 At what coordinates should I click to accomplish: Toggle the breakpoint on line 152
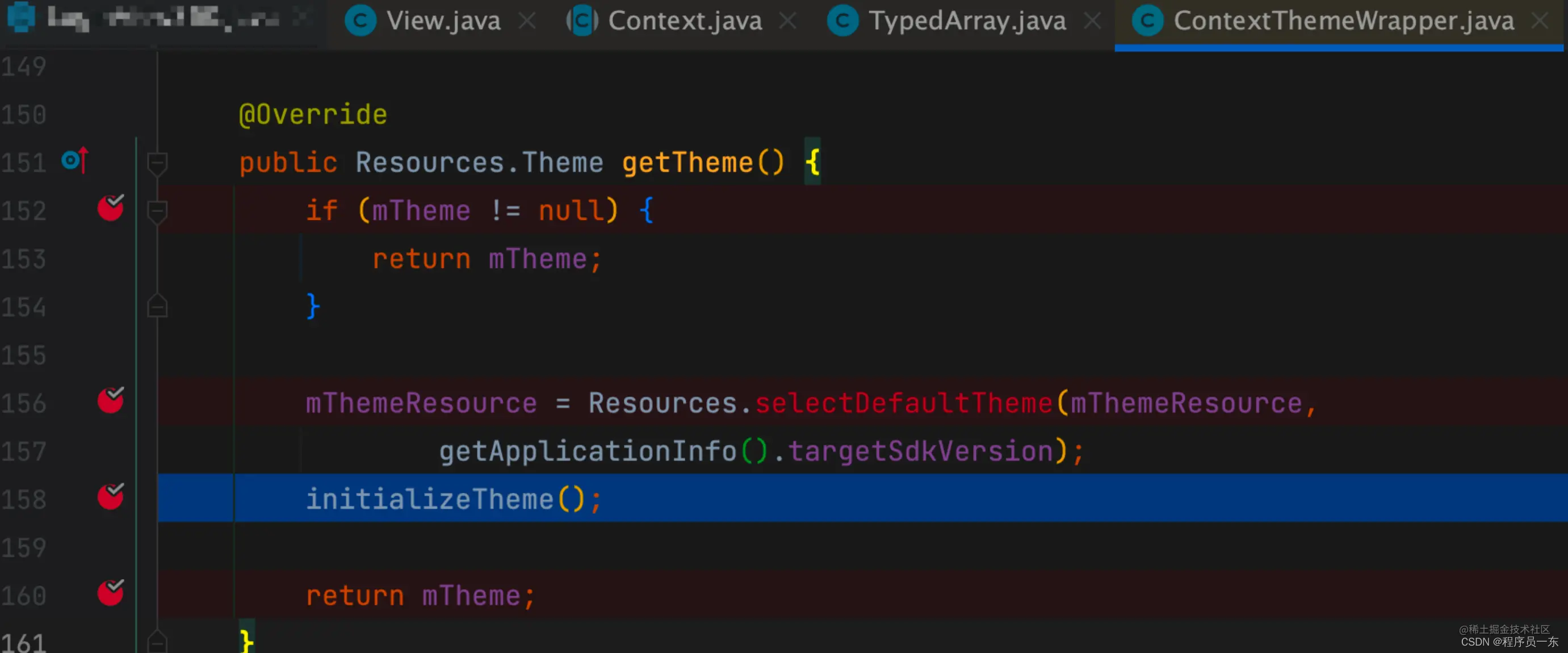pos(111,209)
